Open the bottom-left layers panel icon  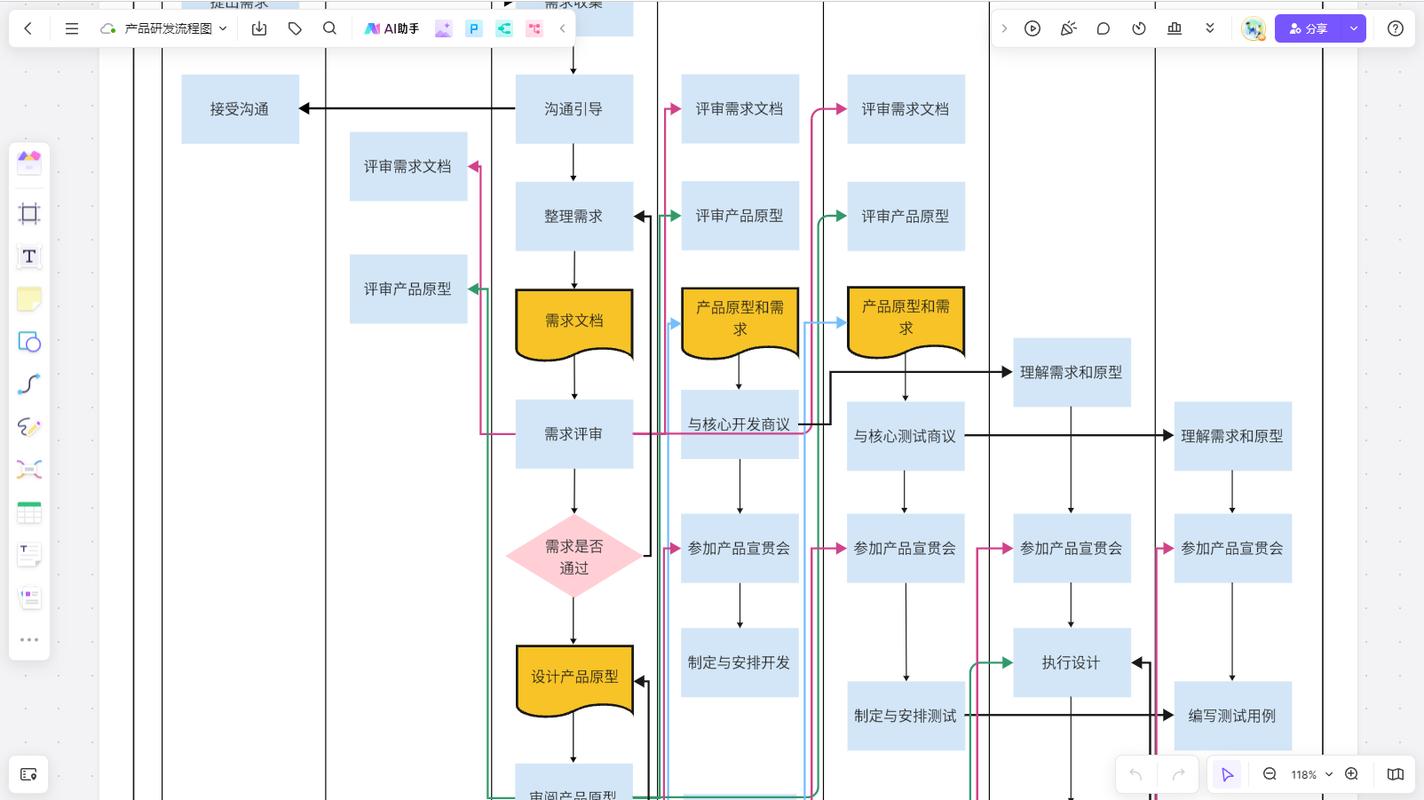coord(28,775)
